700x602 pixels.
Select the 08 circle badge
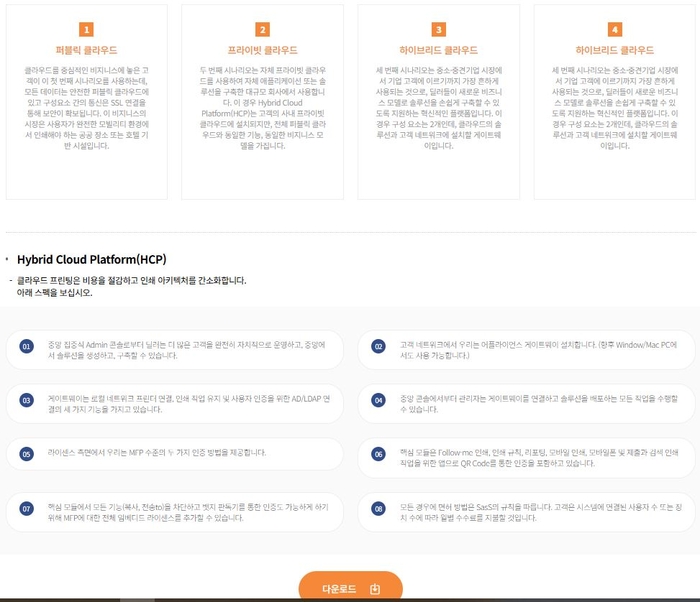(x=378, y=509)
